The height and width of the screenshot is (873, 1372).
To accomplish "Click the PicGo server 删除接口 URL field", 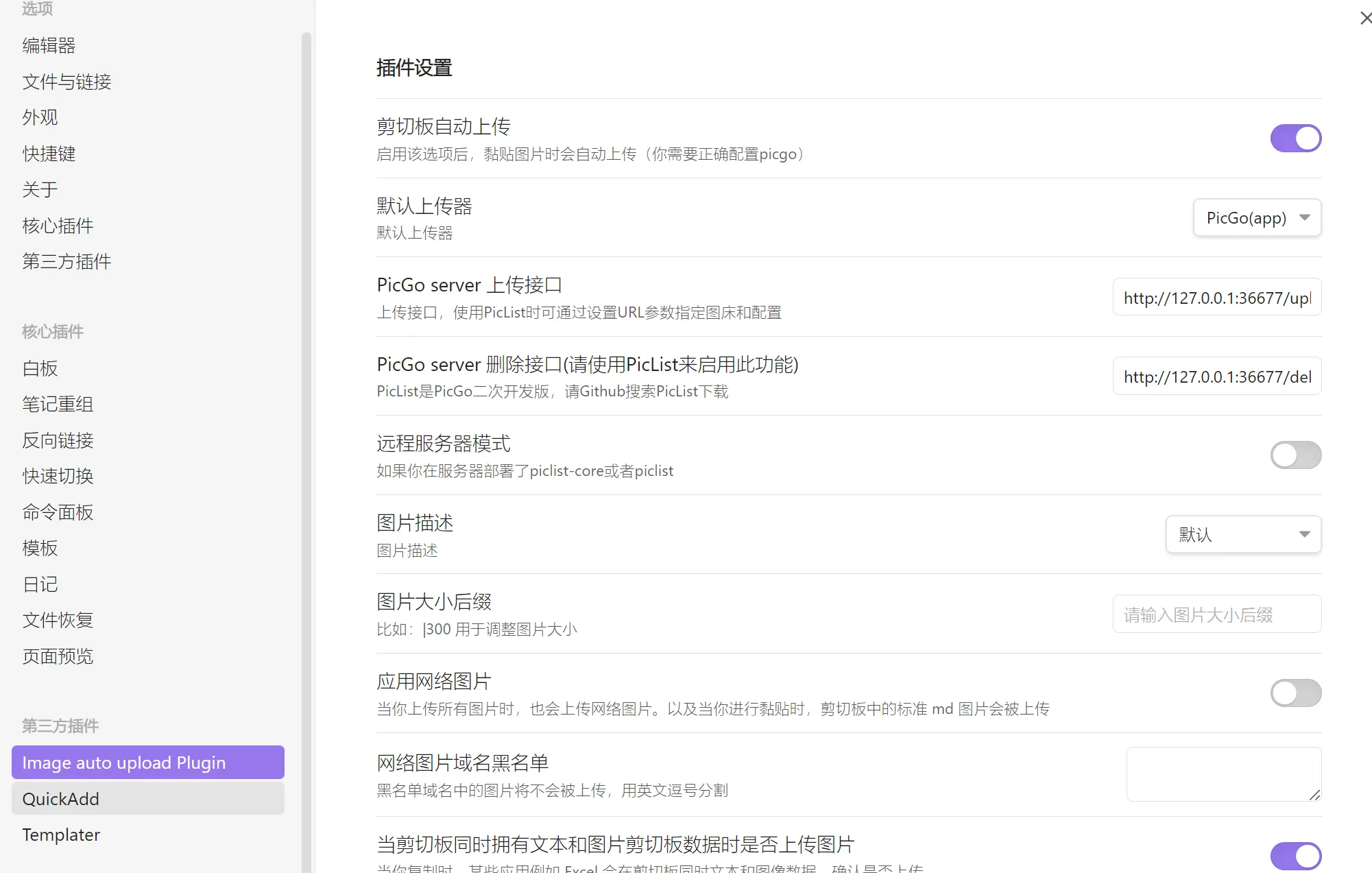I will click(x=1216, y=376).
